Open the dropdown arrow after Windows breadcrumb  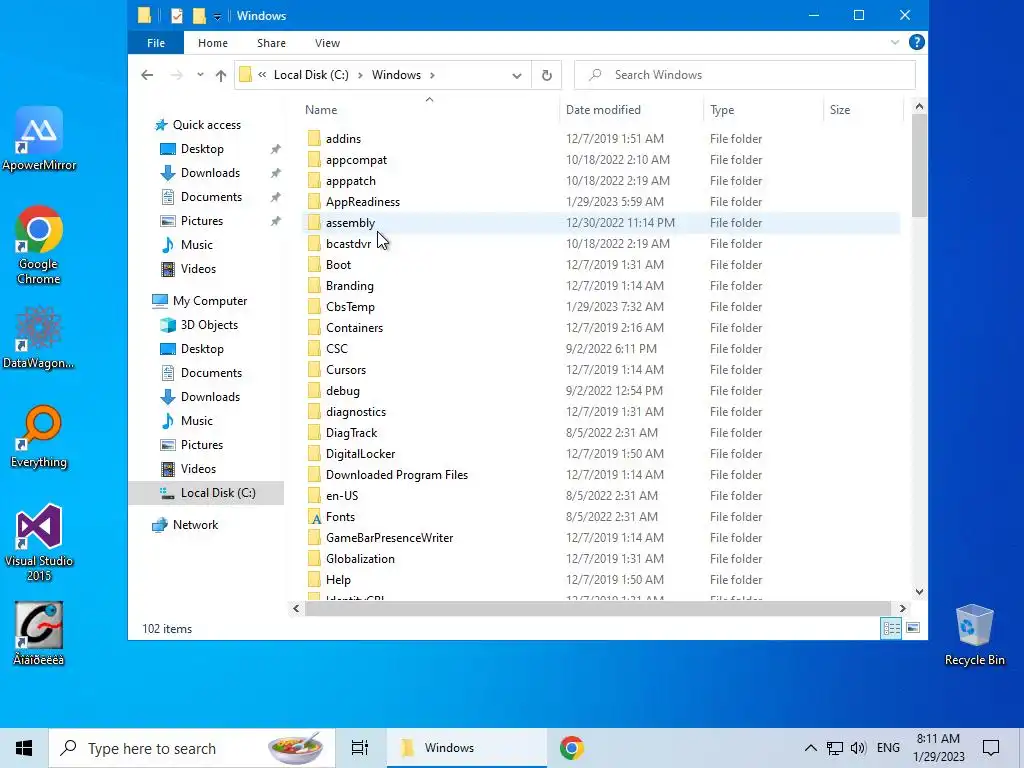pos(432,75)
